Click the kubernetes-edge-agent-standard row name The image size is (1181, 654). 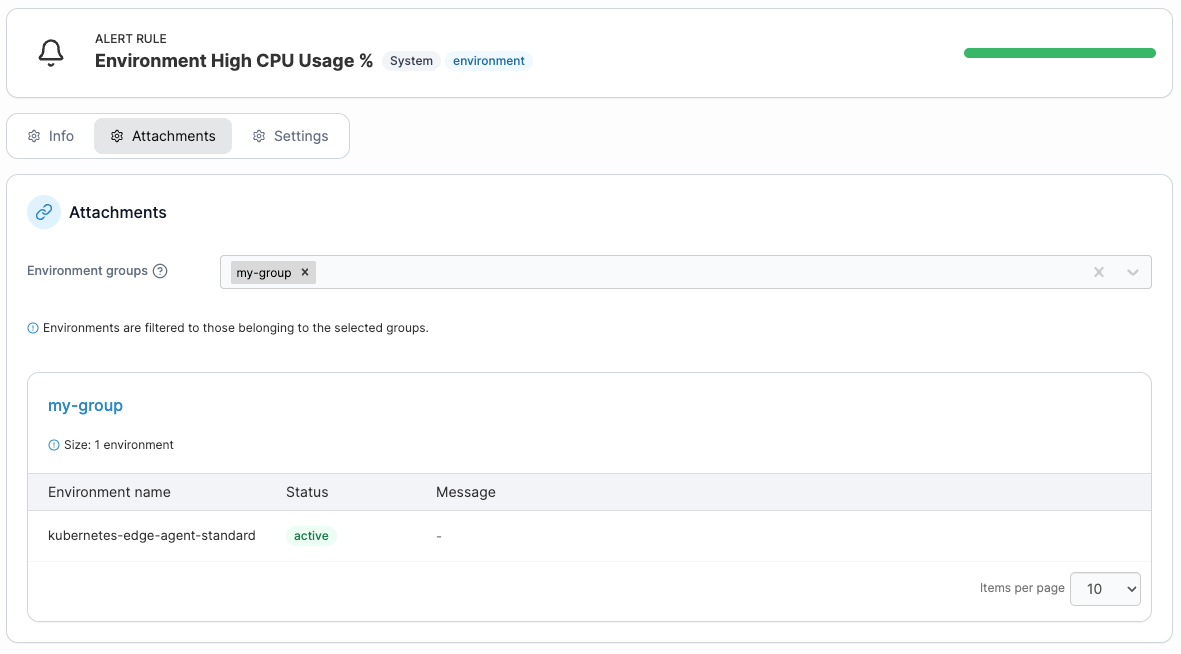tap(151, 536)
